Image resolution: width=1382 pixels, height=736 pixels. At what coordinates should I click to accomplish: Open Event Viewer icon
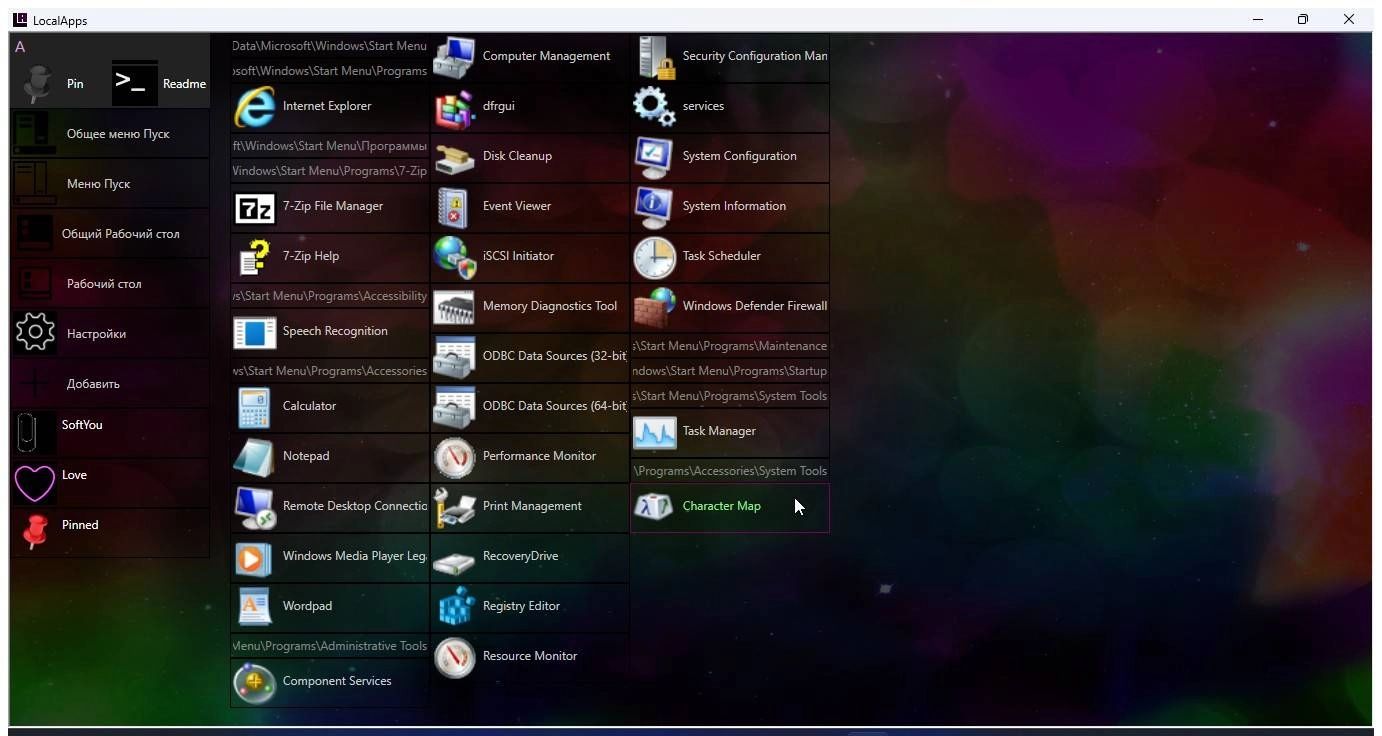click(454, 206)
